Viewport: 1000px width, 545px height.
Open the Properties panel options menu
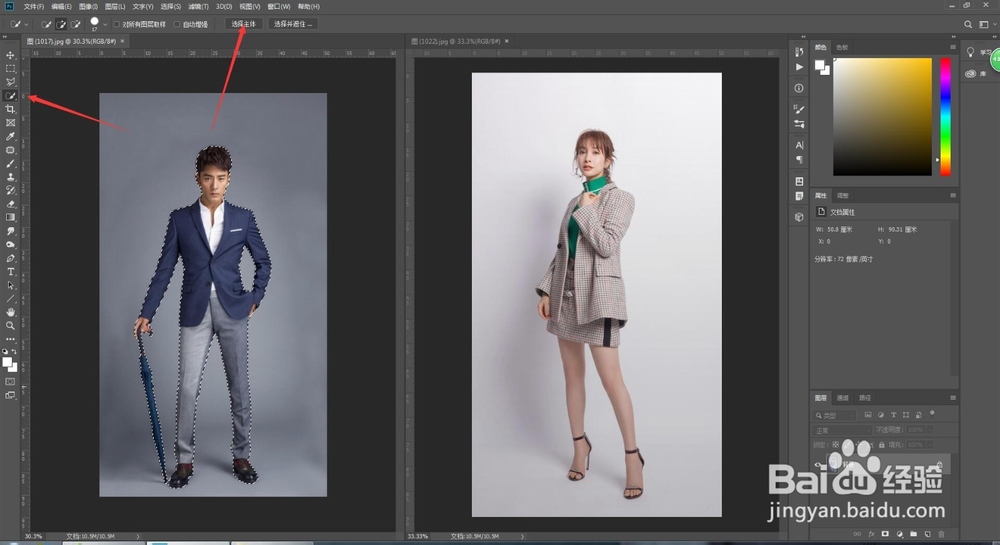pyautogui.click(x=953, y=195)
